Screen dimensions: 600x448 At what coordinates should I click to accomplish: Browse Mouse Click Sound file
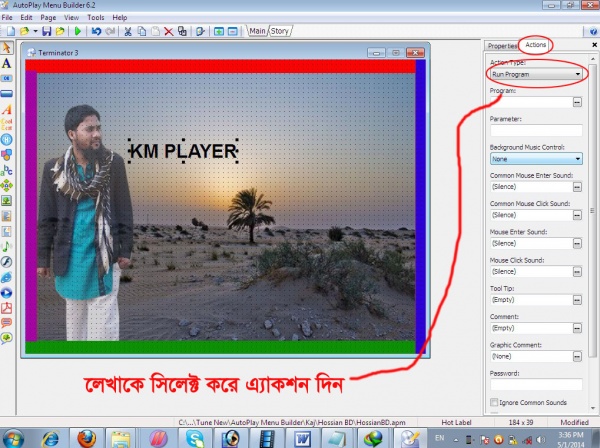pyautogui.click(x=577, y=272)
